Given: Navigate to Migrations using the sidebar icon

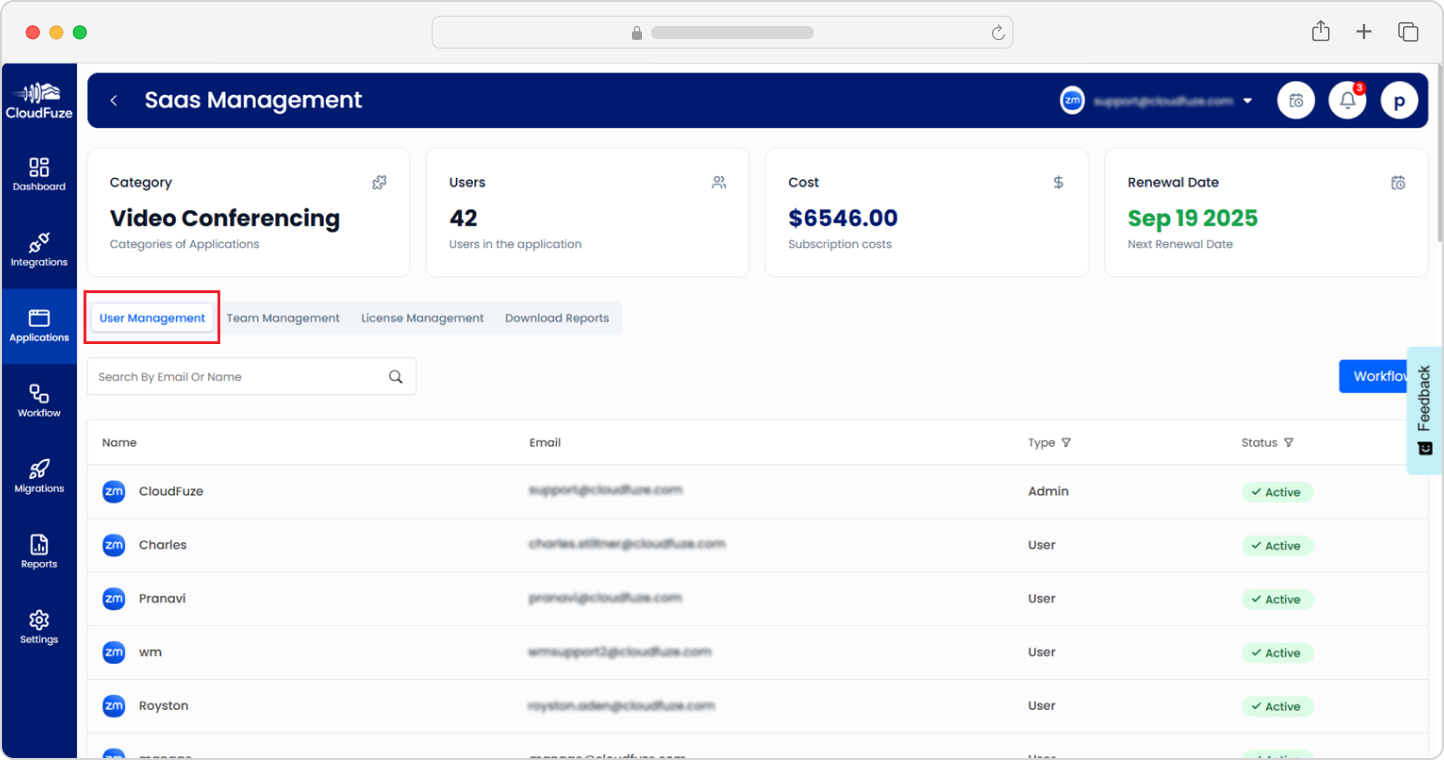Looking at the screenshot, I should pos(39,475).
